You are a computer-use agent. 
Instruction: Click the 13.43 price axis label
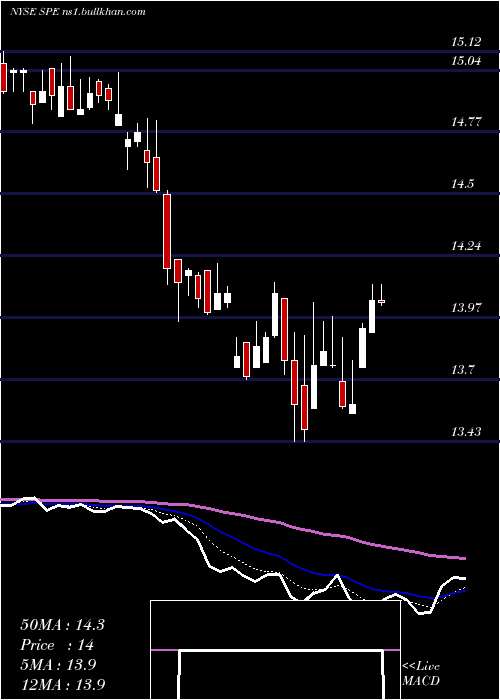(x=466, y=432)
